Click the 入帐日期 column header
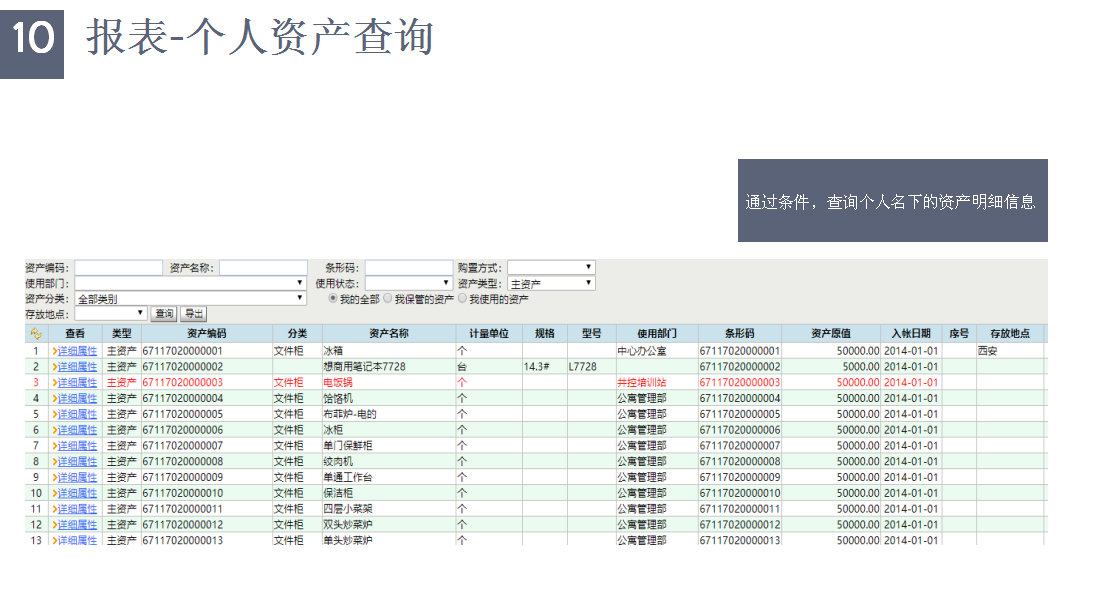1097x594 pixels. (x=911, y=333)
